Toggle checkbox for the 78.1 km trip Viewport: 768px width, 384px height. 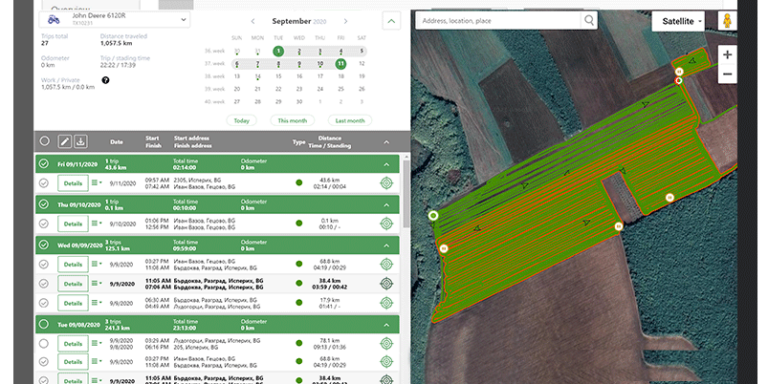[x=44, y=343]
